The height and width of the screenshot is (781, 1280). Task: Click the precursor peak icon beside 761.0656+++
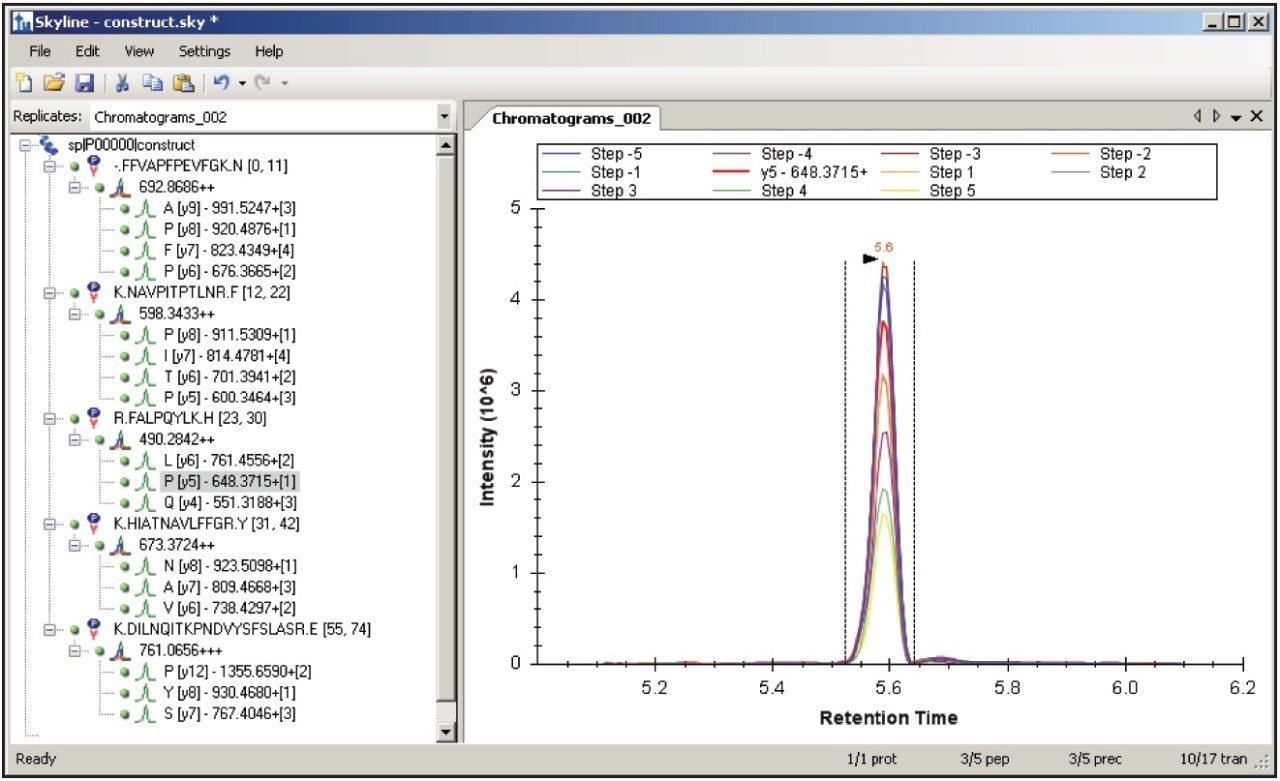click(120, 649)
